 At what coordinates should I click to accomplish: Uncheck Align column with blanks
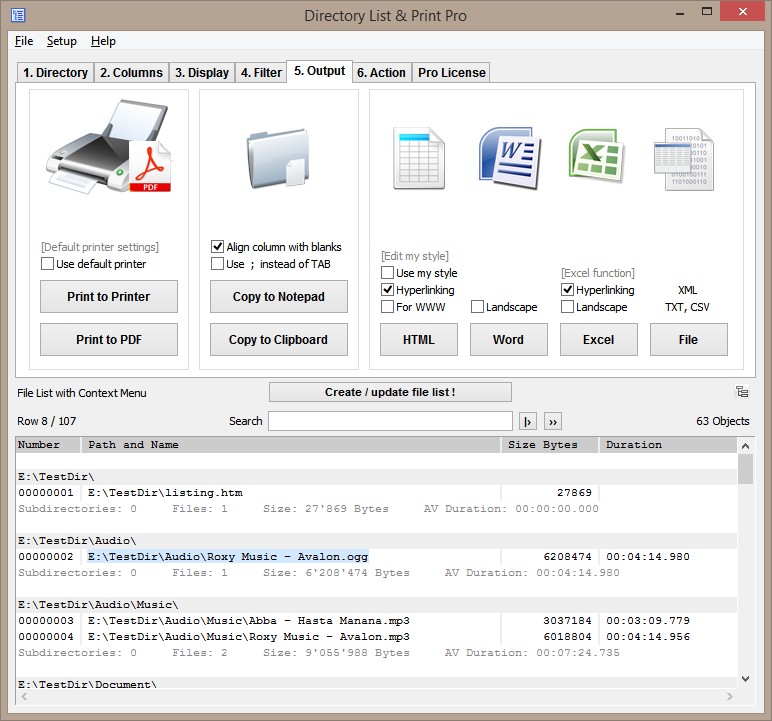(x=217, y=246)
